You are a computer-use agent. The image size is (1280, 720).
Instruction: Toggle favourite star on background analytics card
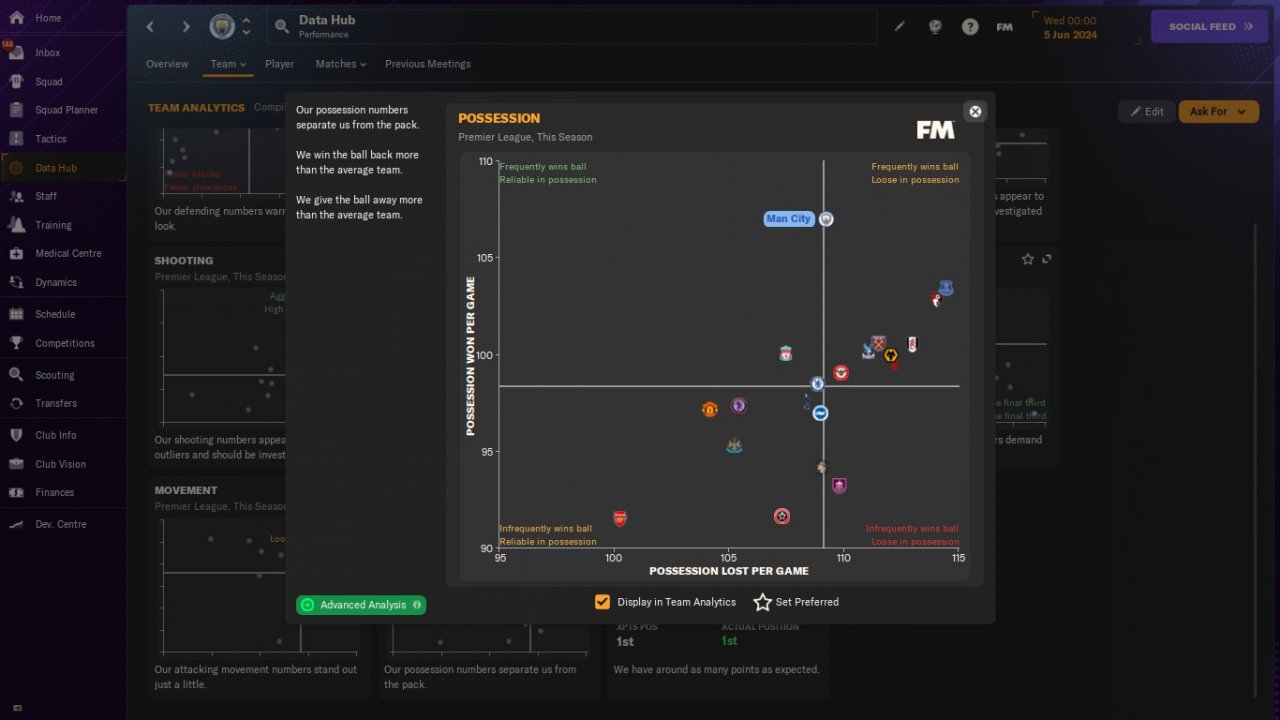point(1027,259)
